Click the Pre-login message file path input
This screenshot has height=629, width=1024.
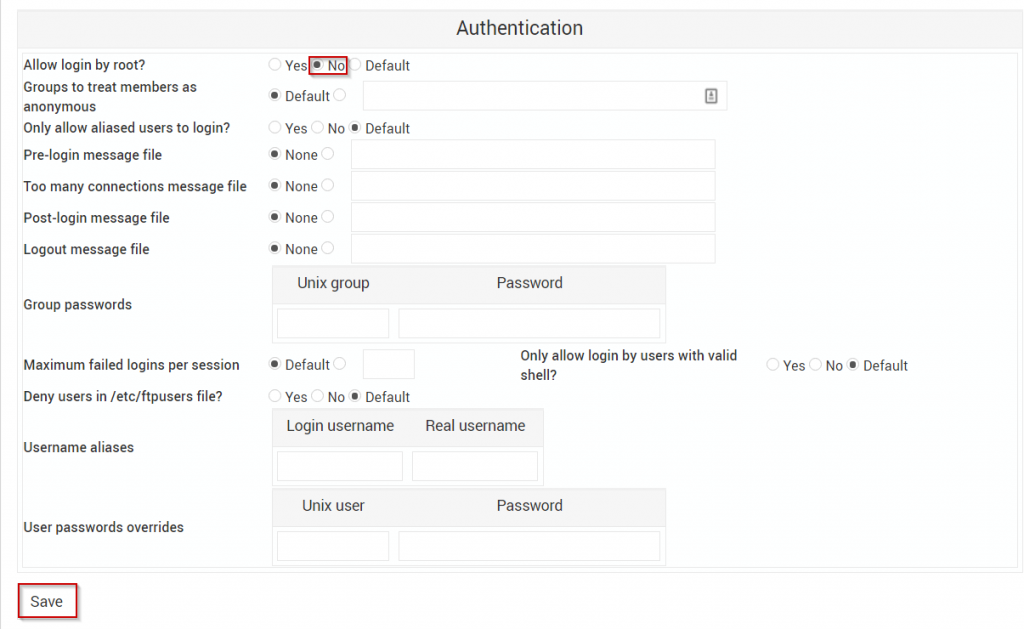tap(533, 155)
